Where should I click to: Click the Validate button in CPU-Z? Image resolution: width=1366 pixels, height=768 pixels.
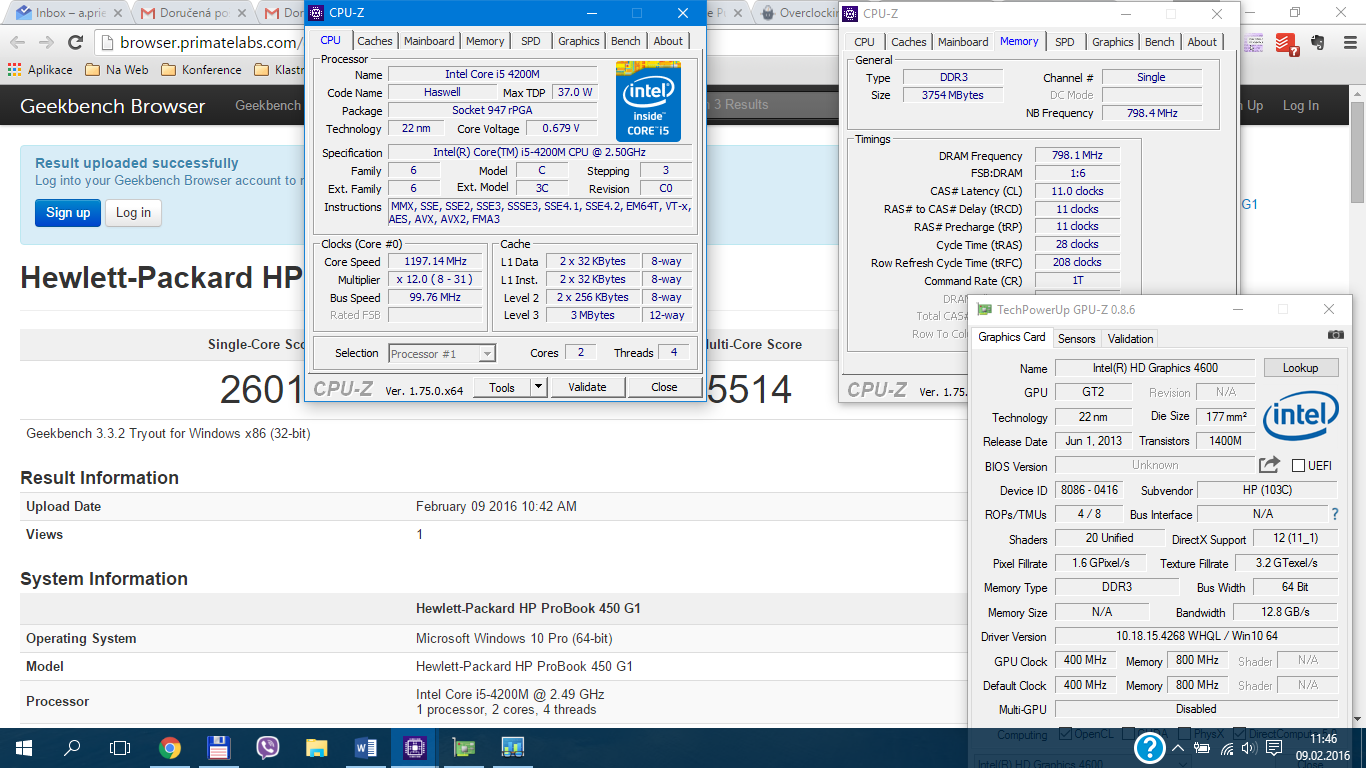(587, 387)
